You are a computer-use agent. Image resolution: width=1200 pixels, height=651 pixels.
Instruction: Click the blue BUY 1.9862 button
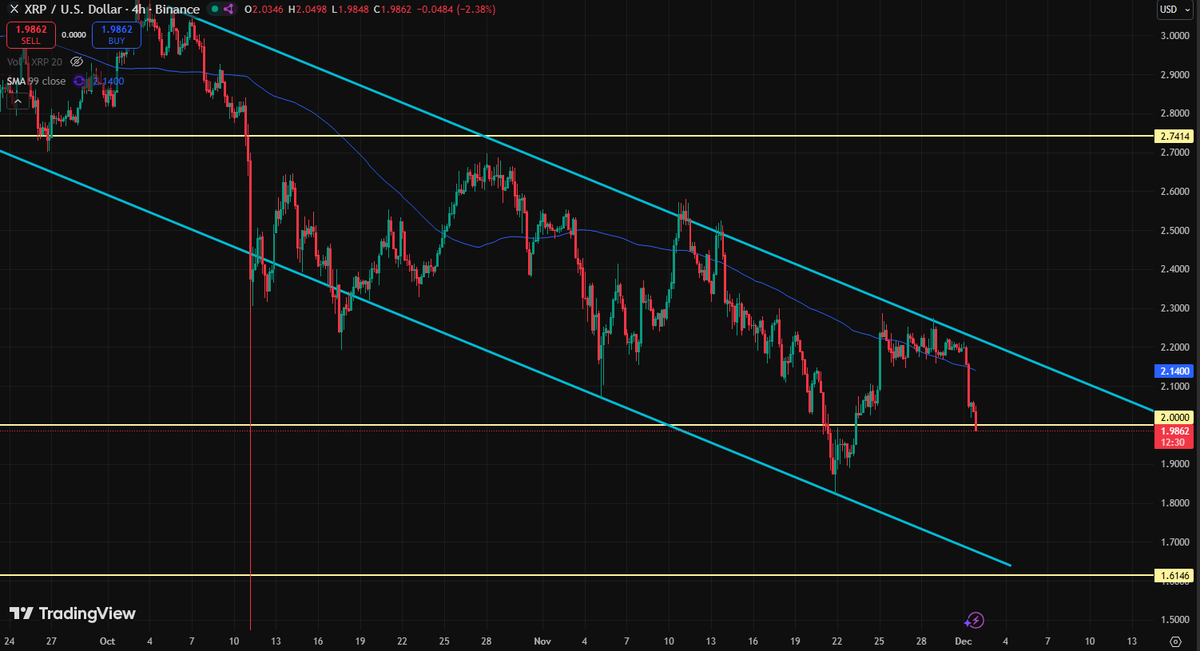coord(117,35)
